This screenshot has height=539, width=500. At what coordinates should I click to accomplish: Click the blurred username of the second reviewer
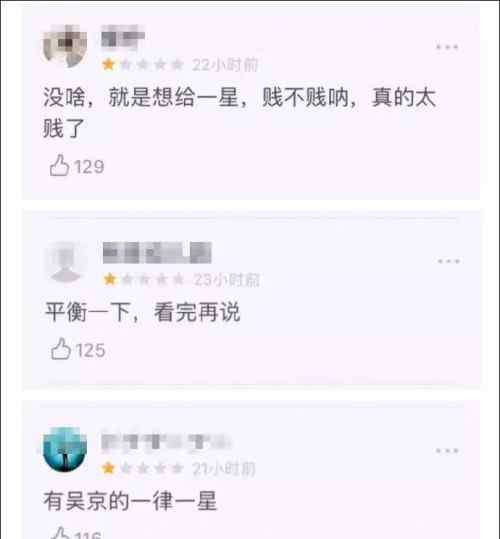coord(157,253)
